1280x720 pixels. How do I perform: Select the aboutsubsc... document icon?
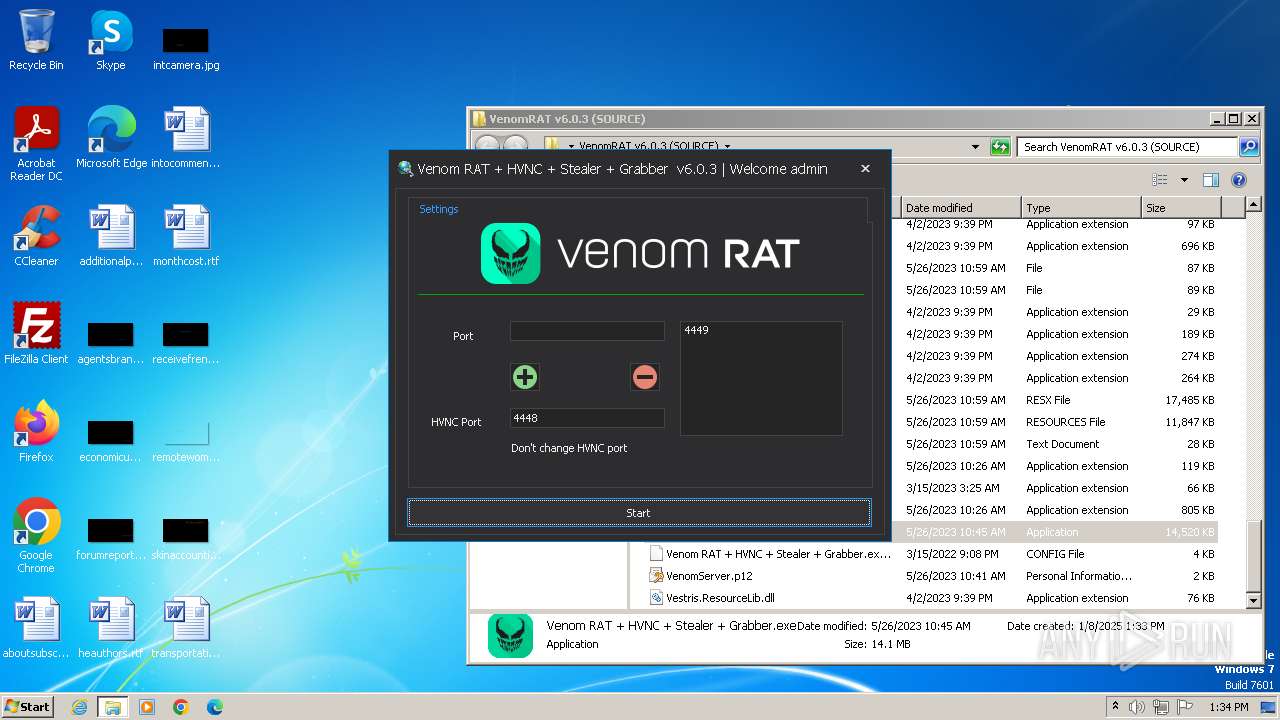tap(36, 628)
